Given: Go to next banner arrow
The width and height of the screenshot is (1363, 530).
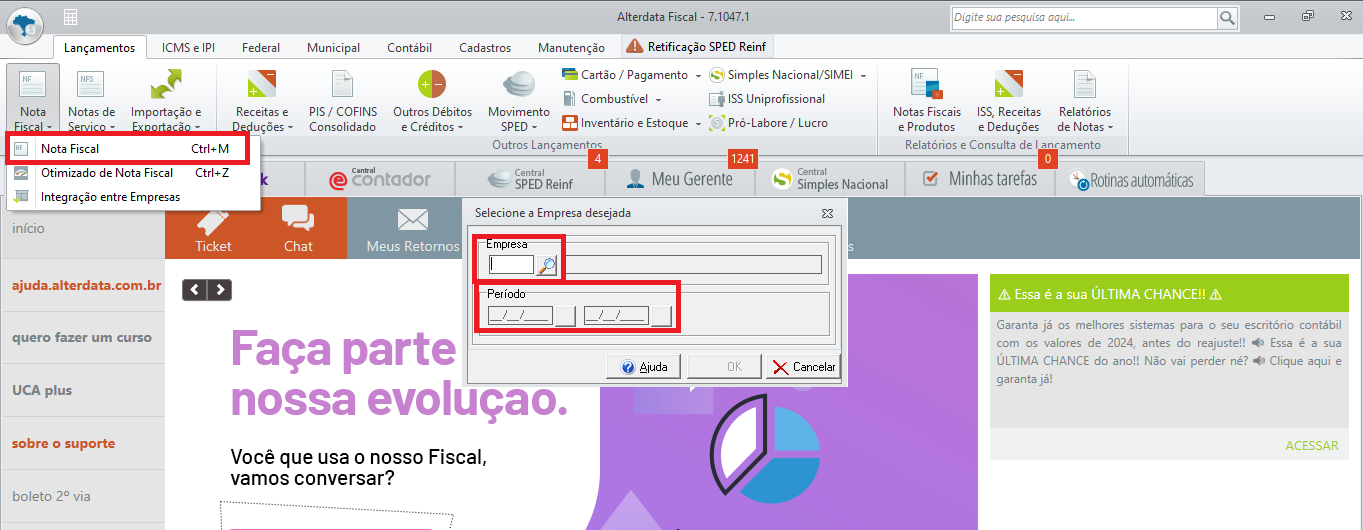Looking at the screenshot, I should click(219, 290).
